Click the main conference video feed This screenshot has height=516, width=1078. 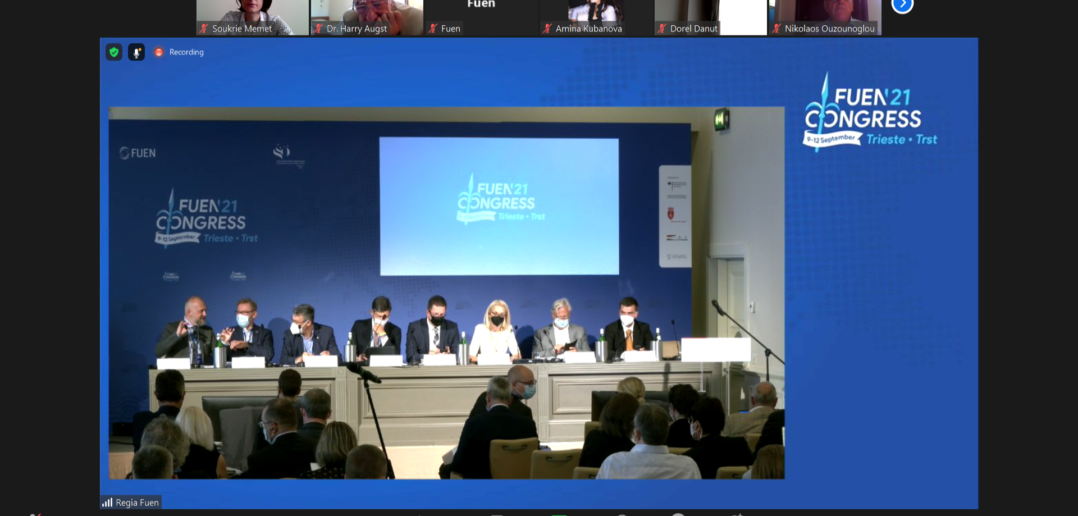point(446,293)
